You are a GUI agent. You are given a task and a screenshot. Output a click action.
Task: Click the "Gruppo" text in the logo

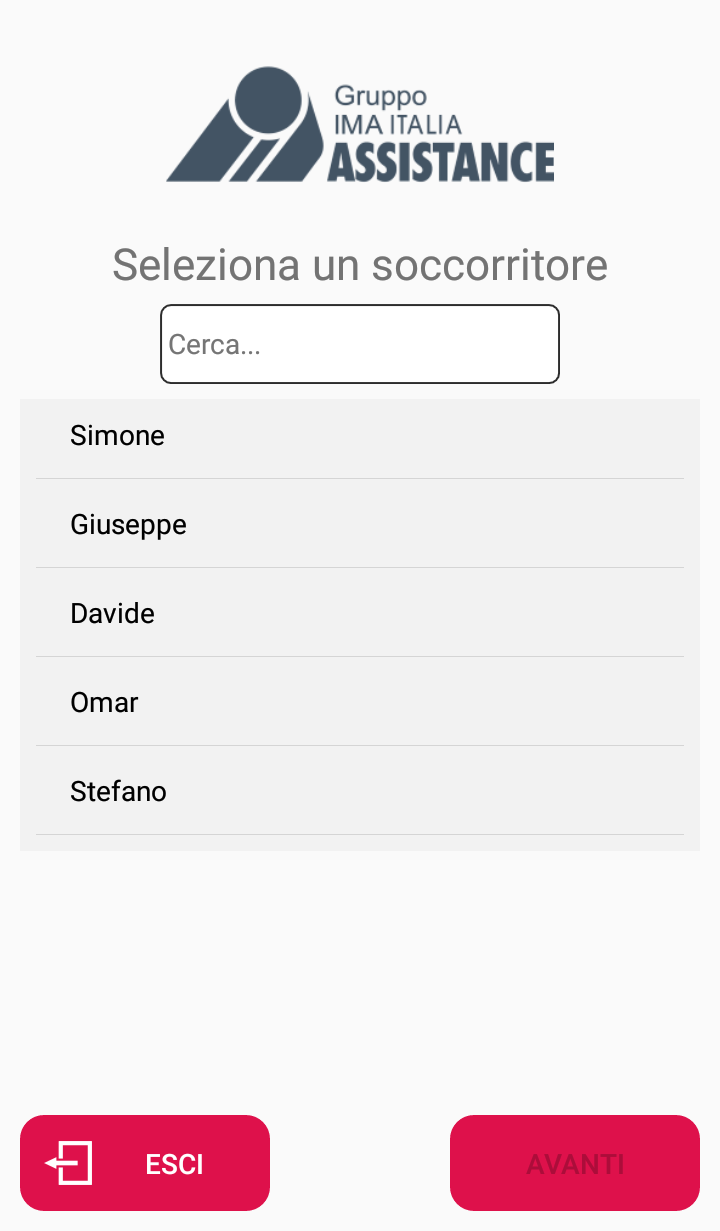380,96
